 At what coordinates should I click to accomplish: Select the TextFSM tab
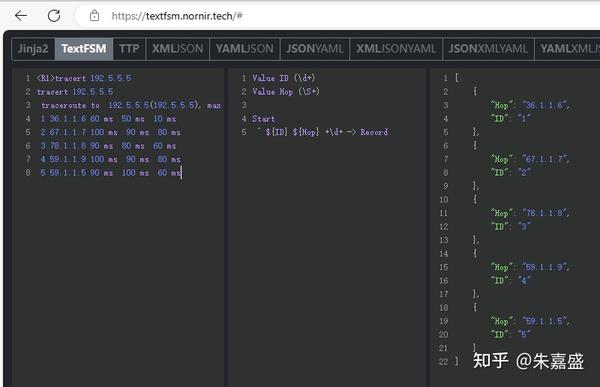[x=84, y=49]
